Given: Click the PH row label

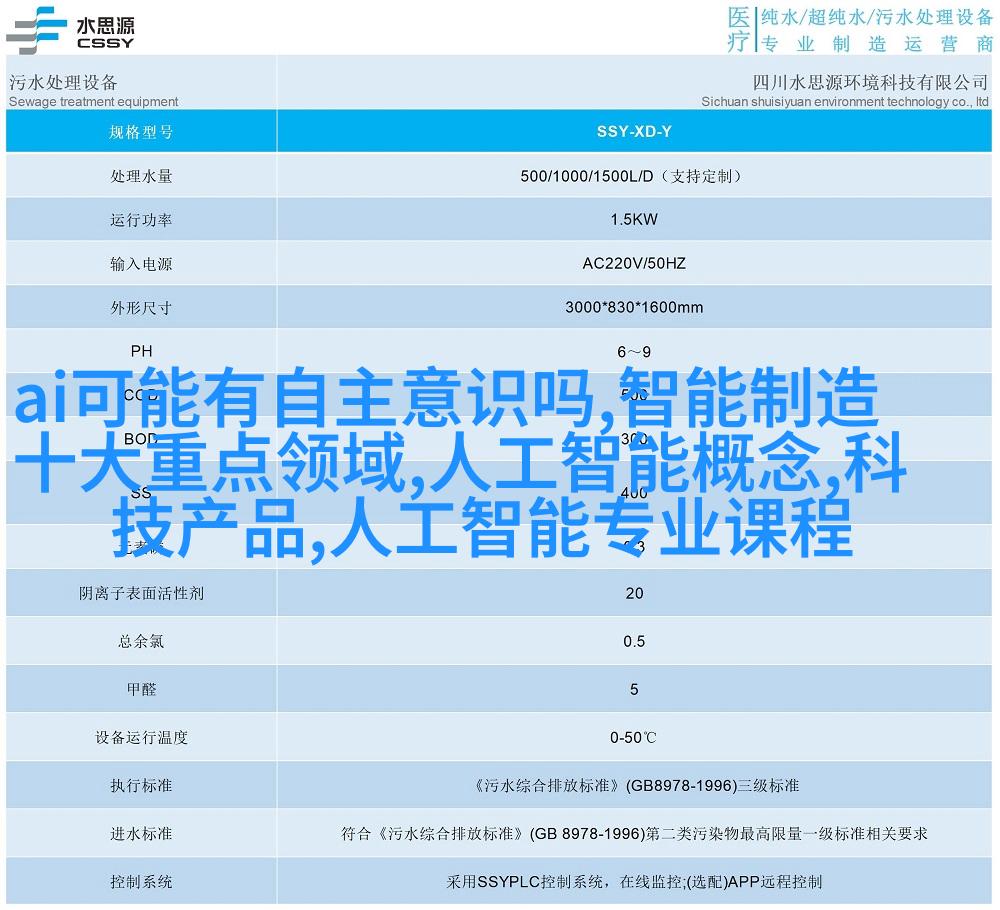Looking at the screenshot, I should tap(142, 351).
